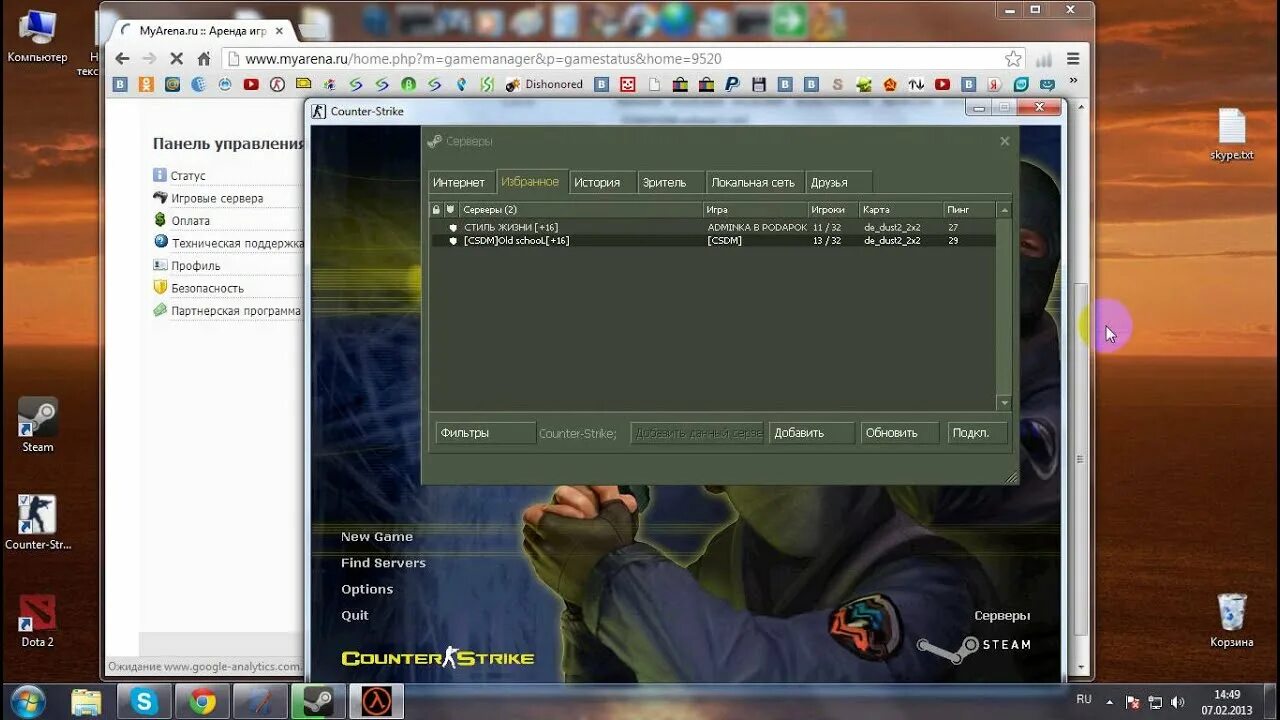Screen dimensions: 1280x720
Task: Show hidden bookmarks with the » chevron
Action: point(1073,82)
